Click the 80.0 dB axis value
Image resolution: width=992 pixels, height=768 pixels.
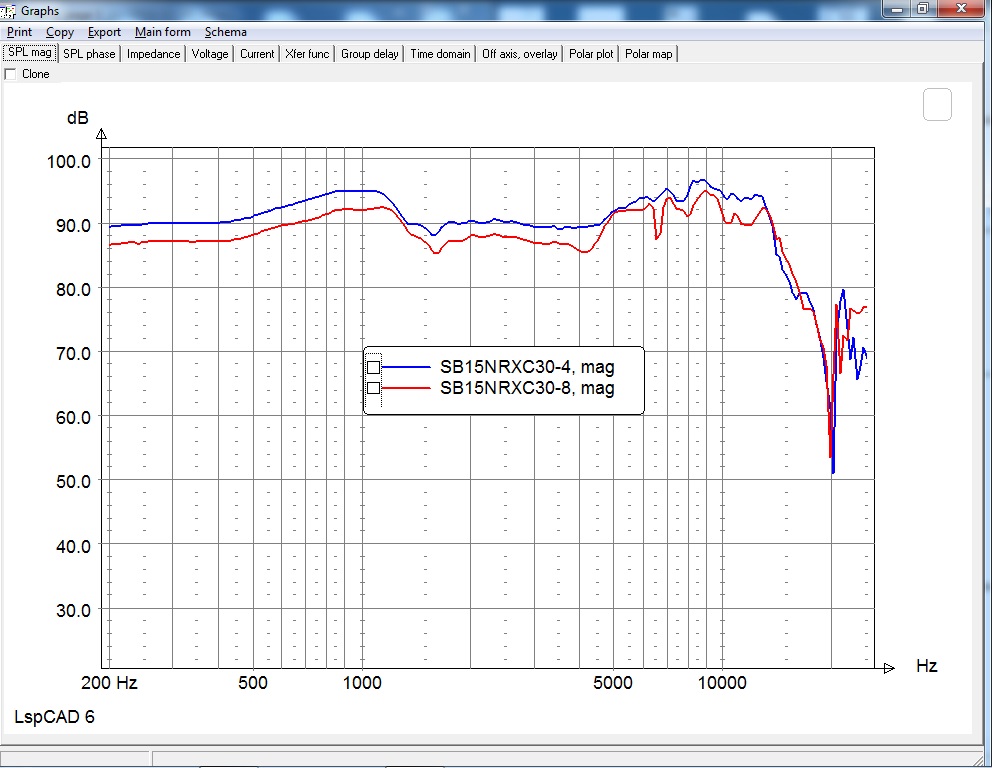[x=73, y=289]
